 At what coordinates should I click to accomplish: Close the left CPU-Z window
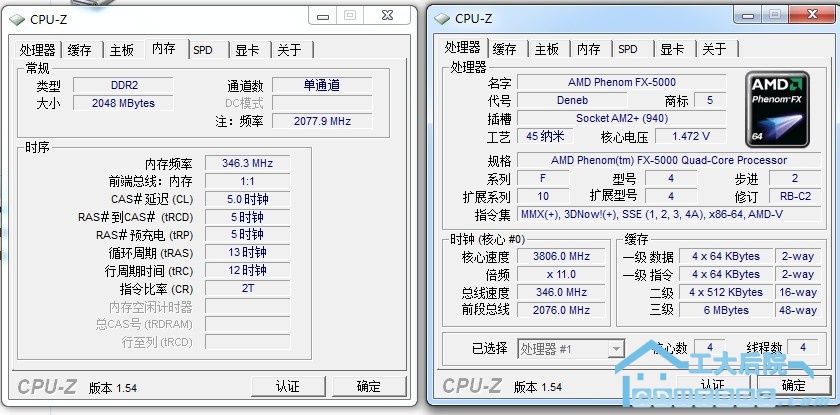tap(387, 16)
